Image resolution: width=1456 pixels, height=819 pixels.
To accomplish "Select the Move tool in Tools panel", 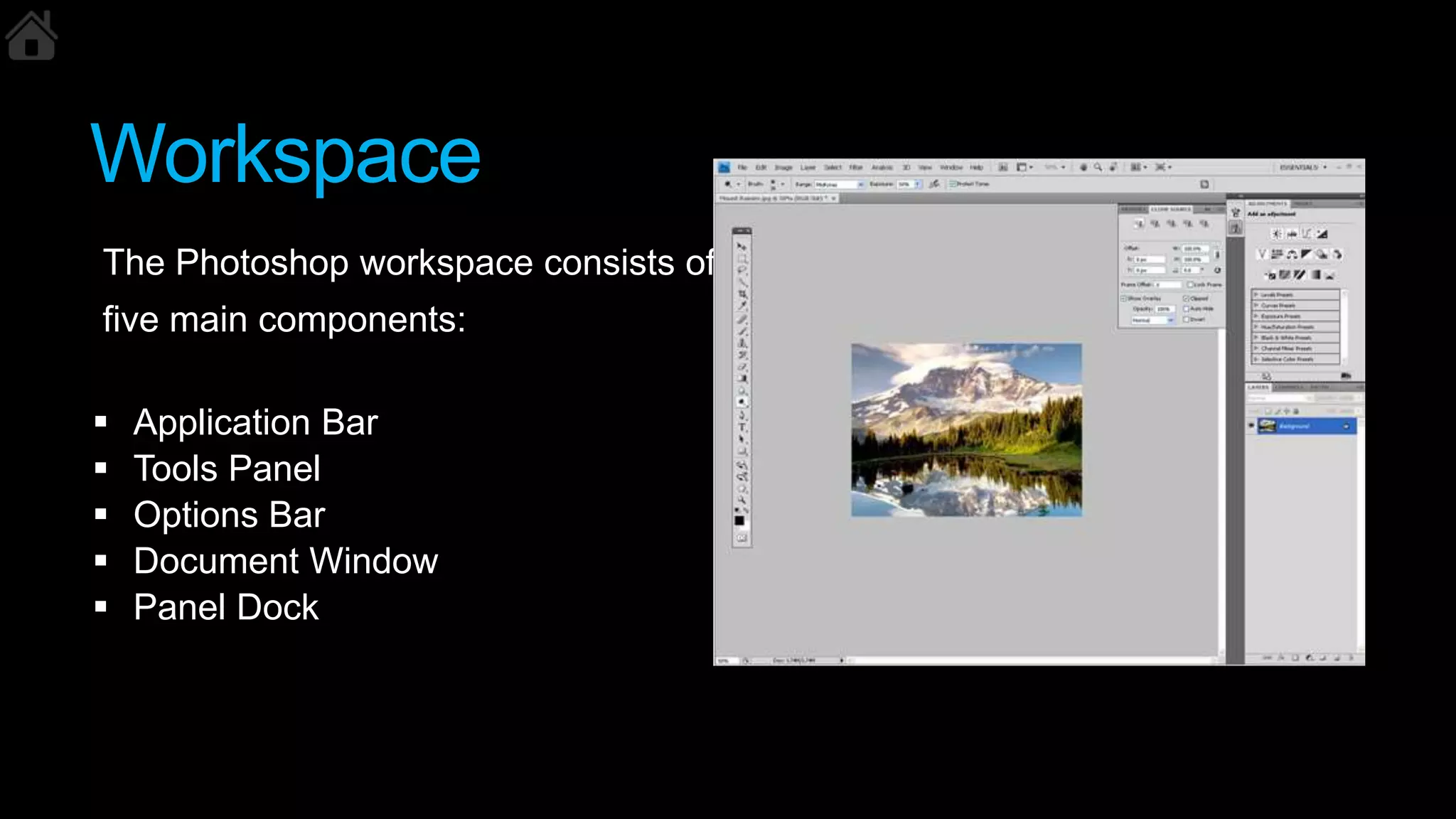I will [x=742, y=247].
